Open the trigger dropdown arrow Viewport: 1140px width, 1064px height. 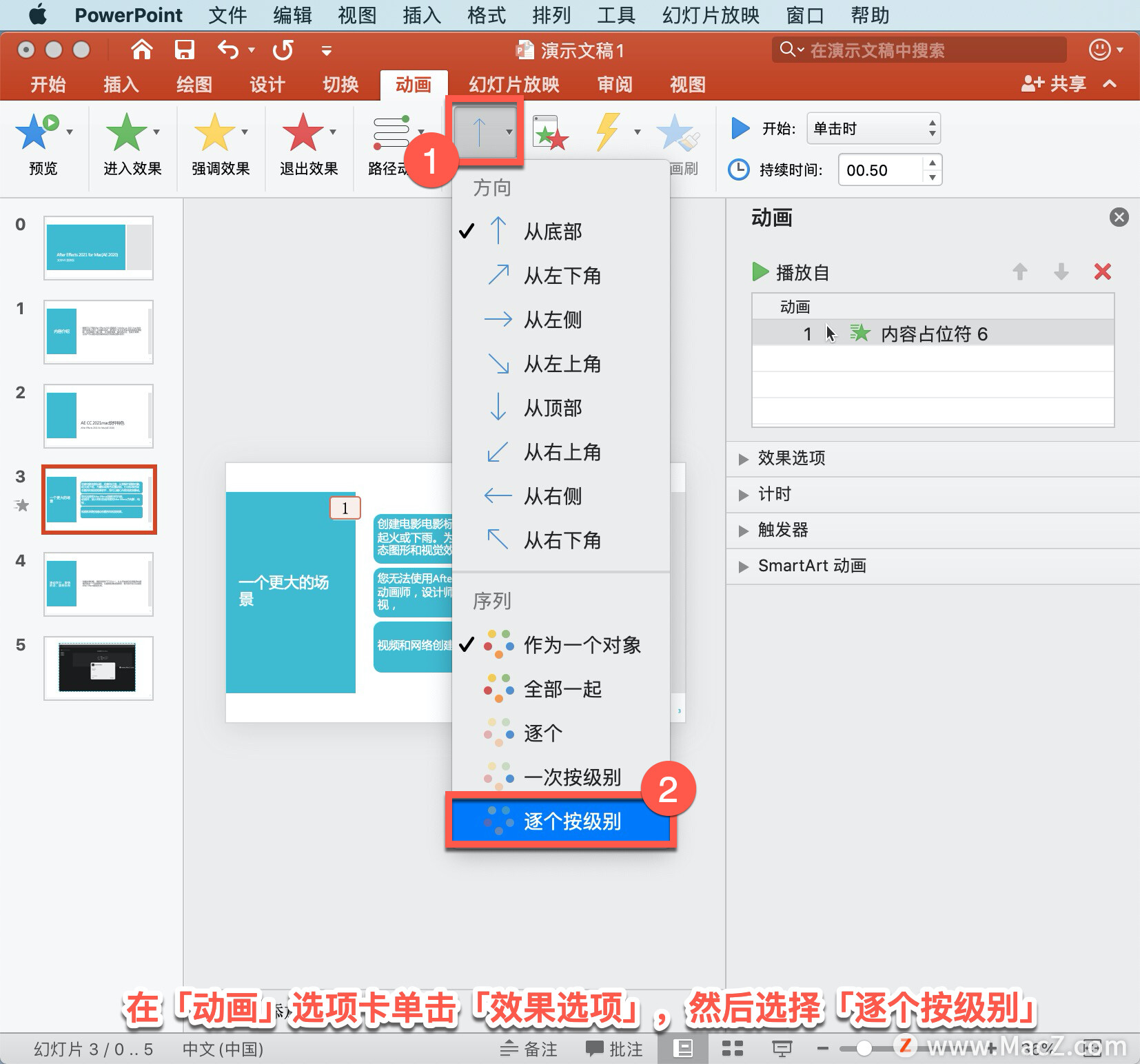pos(637,132)
